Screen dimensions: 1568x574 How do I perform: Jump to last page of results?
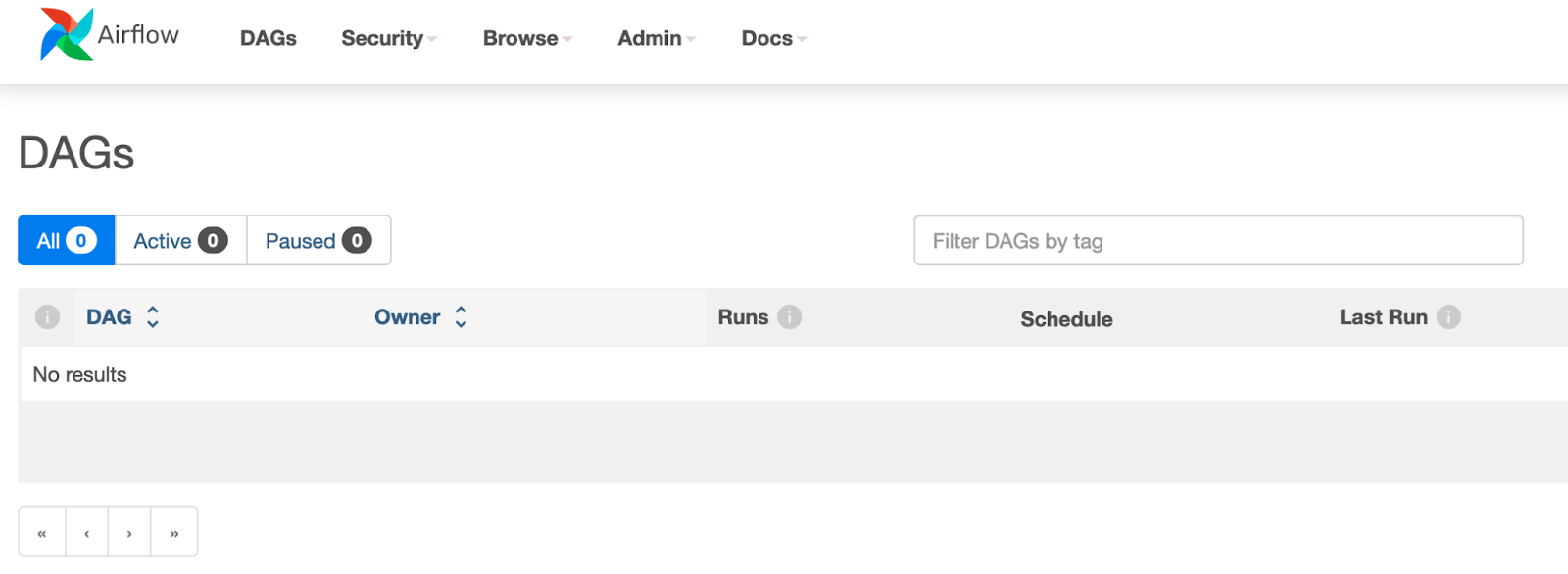[x=174, y=533]
